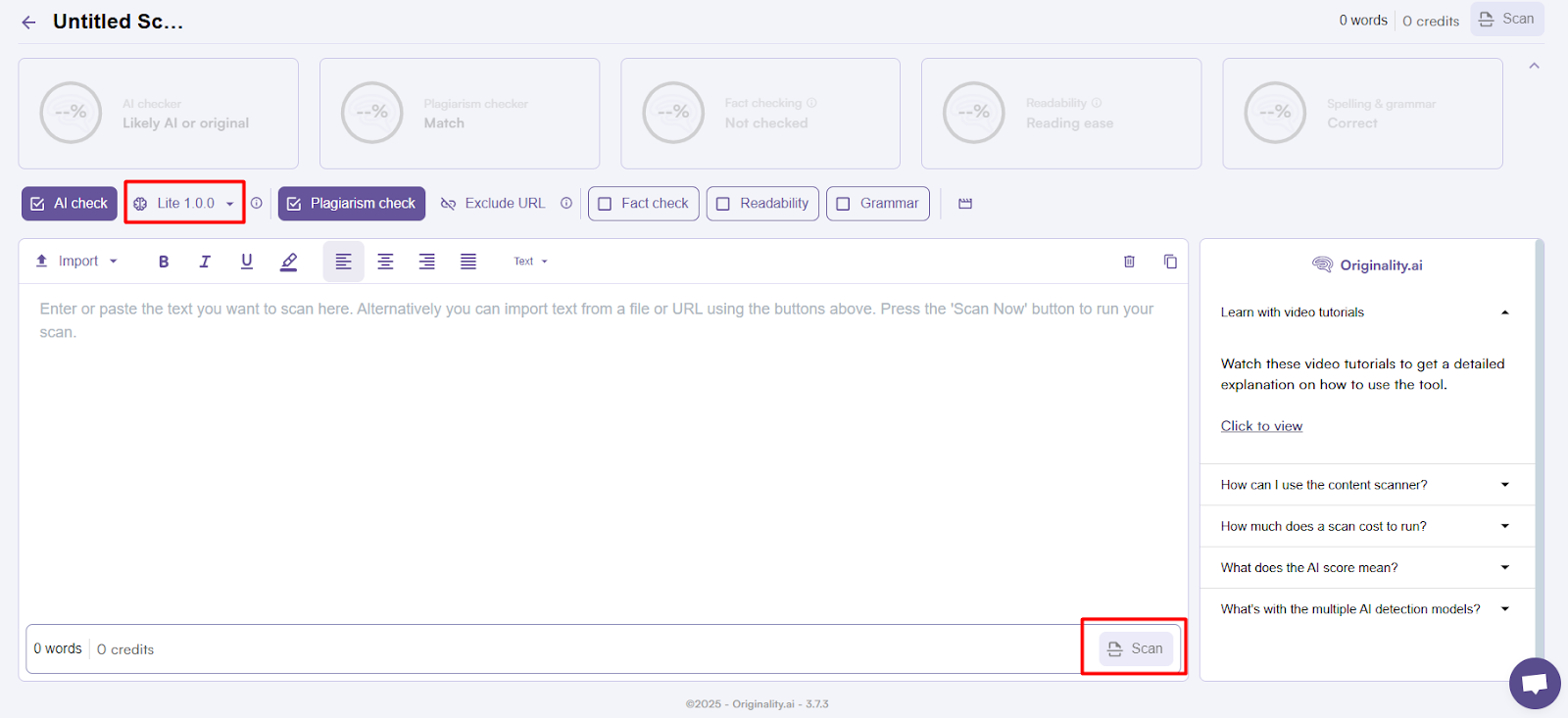Viewport: 1568px width, 718px height.
Task: Justify the text alignment
Action: point(468,262)
